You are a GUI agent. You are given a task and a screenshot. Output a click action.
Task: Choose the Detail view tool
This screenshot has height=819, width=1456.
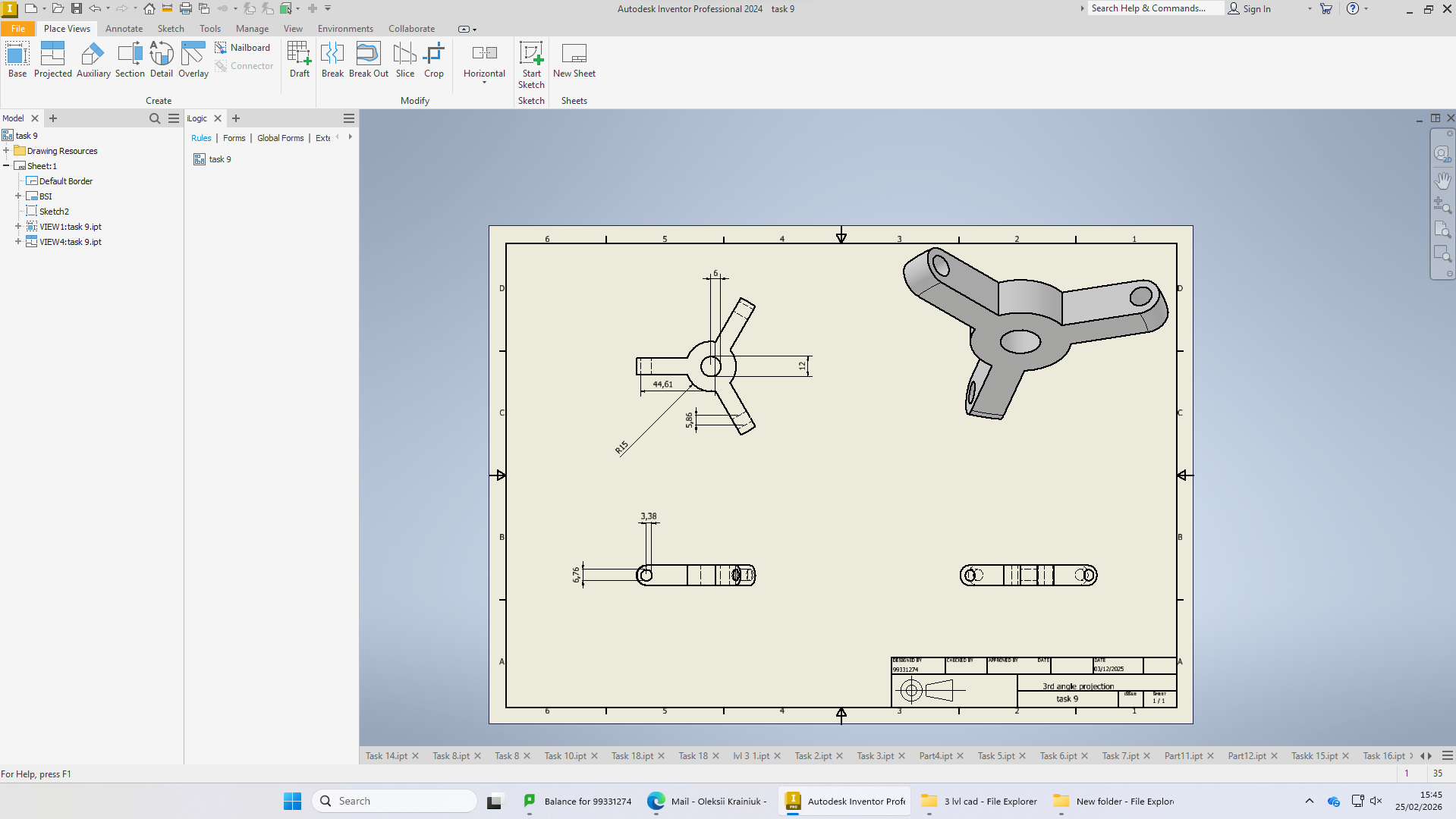[162, 60]
